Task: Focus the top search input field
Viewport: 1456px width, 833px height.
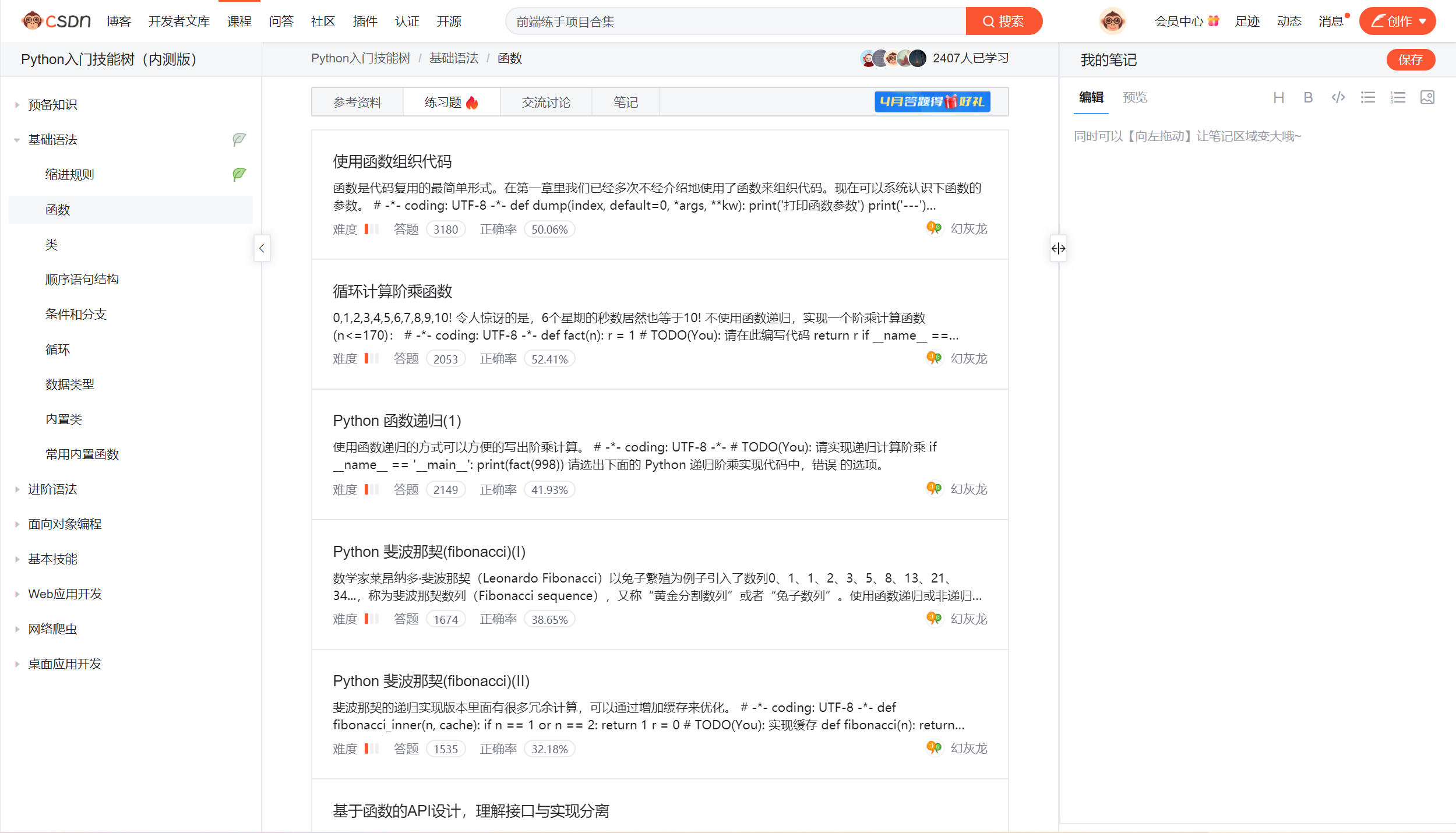Action: pyautogui.click(x=734, y=22)
